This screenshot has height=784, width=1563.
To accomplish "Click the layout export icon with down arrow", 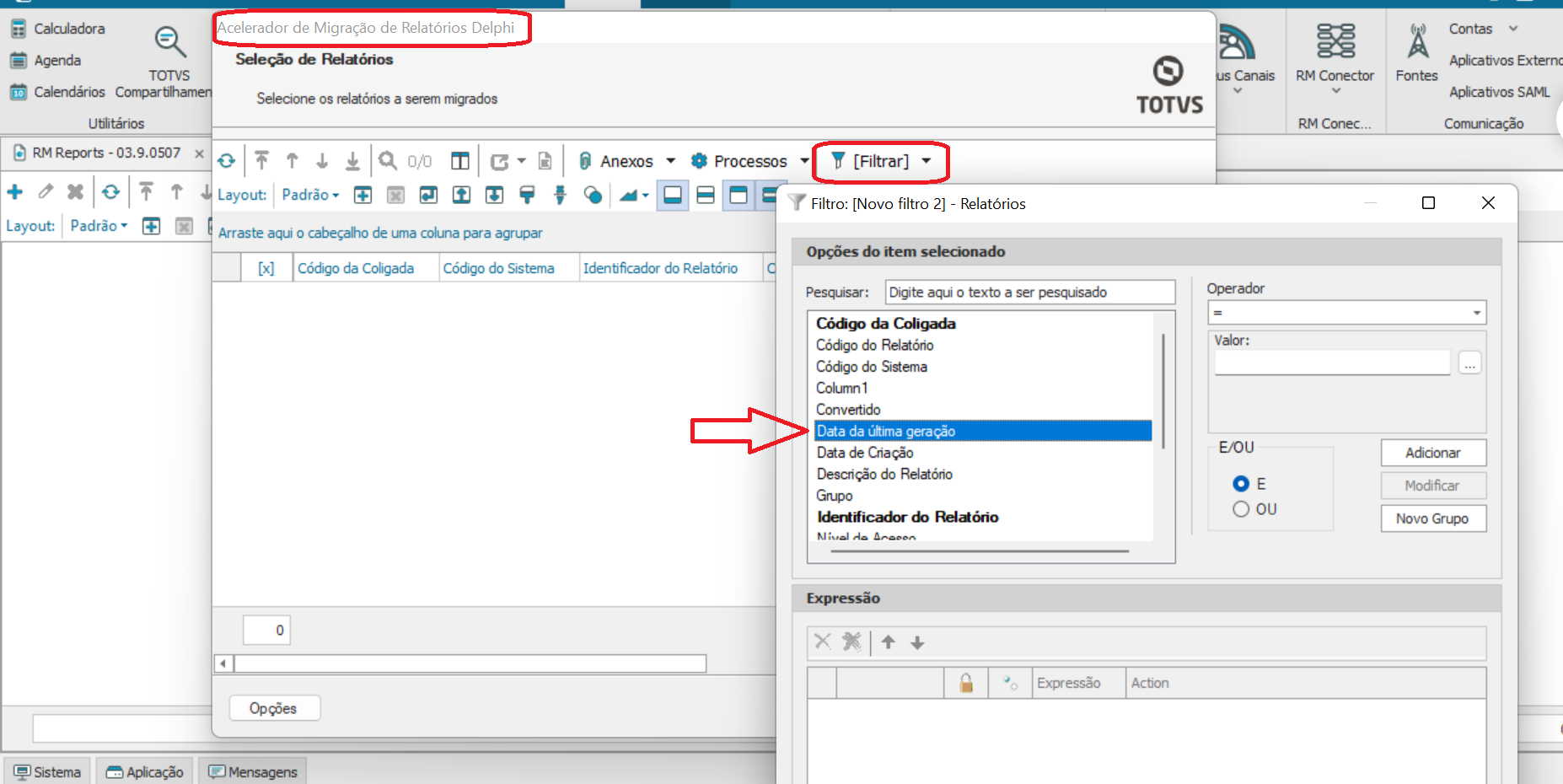I will [494, 195].
